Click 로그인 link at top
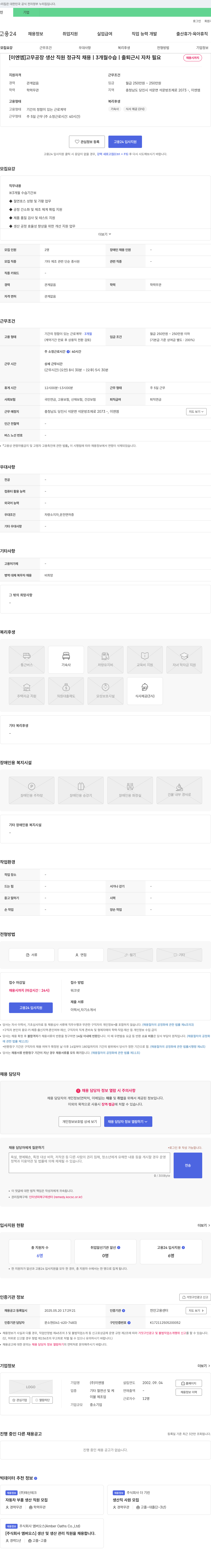The image size is (211, 1568). tap(197, 21)
